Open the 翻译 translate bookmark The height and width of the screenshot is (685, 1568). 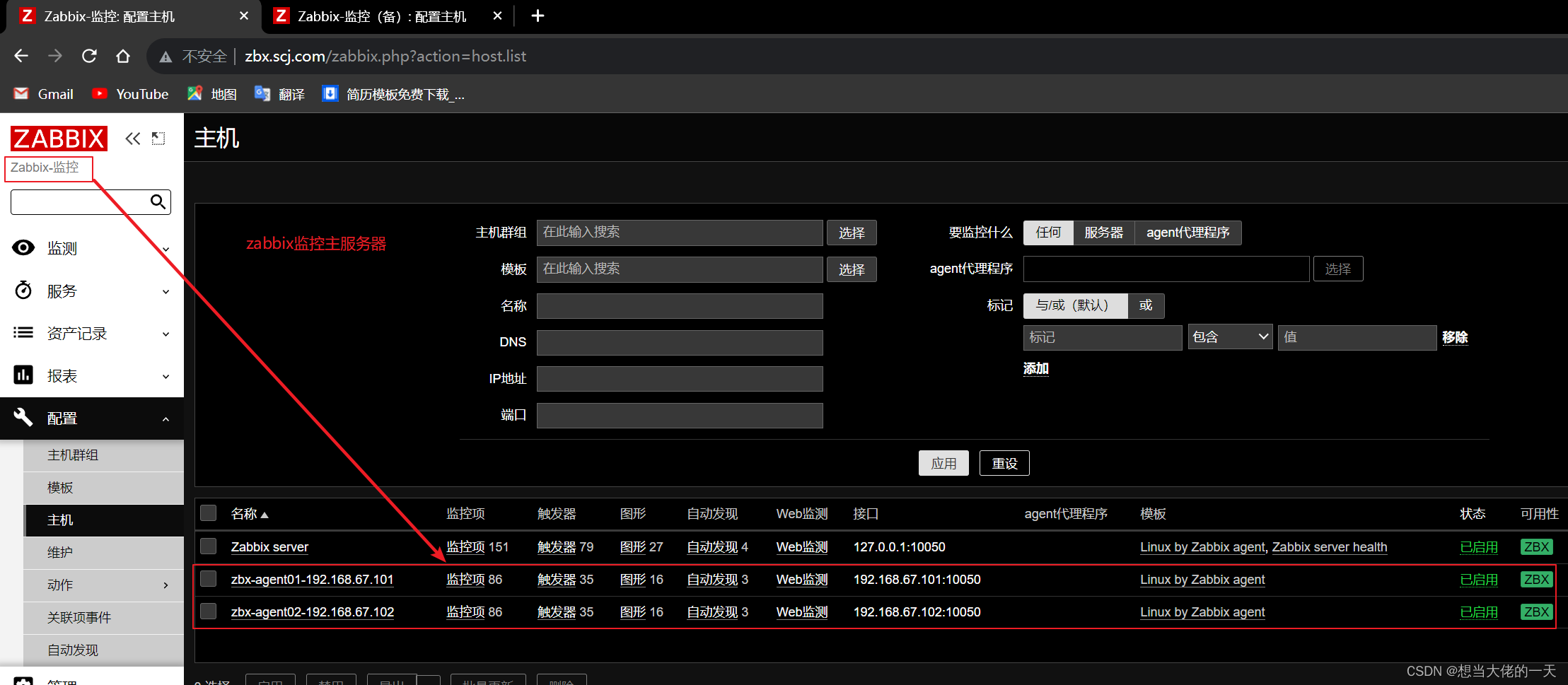(279, 94)
